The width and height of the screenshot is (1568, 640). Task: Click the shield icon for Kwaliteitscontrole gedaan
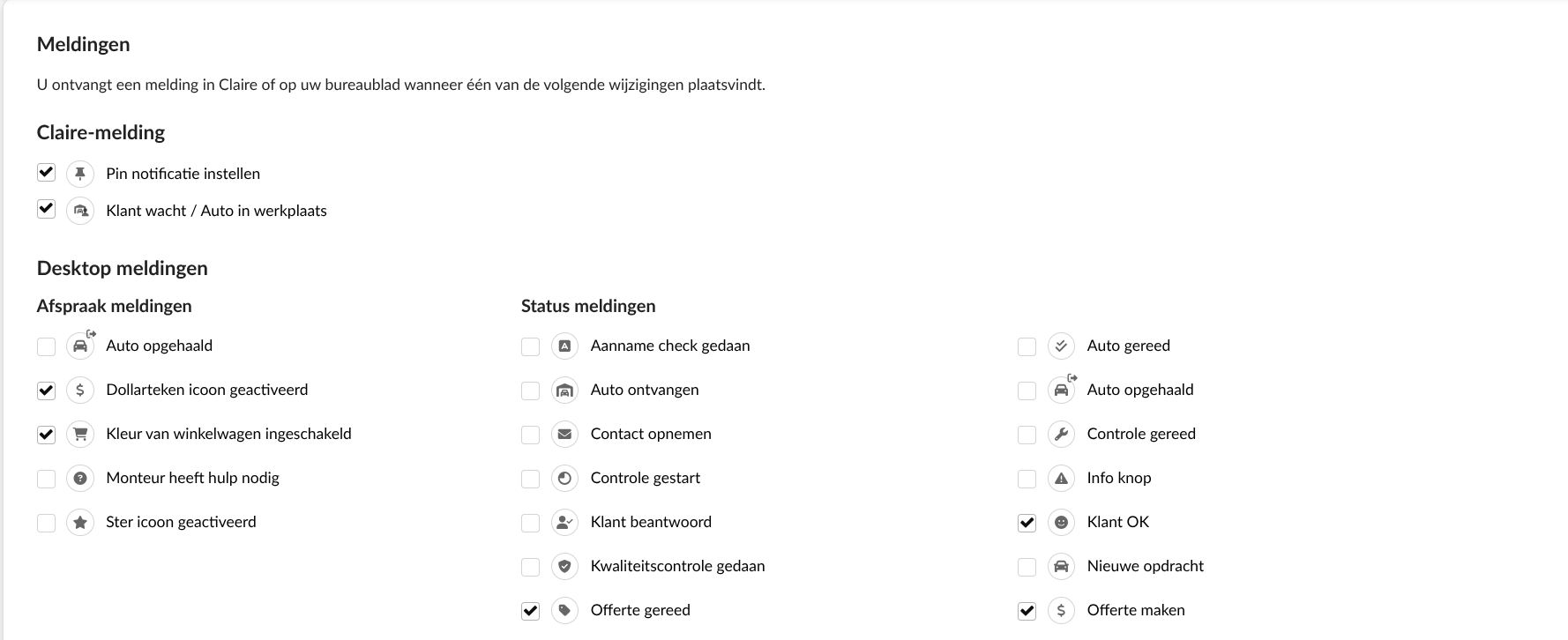[x=564, y=566]
